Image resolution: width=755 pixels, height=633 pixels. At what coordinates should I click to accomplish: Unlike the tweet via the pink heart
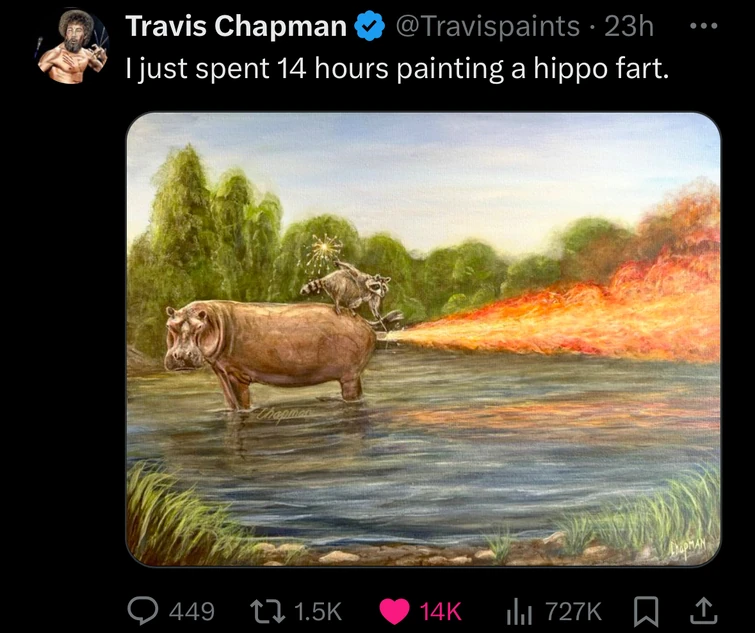tap(395, 609)
